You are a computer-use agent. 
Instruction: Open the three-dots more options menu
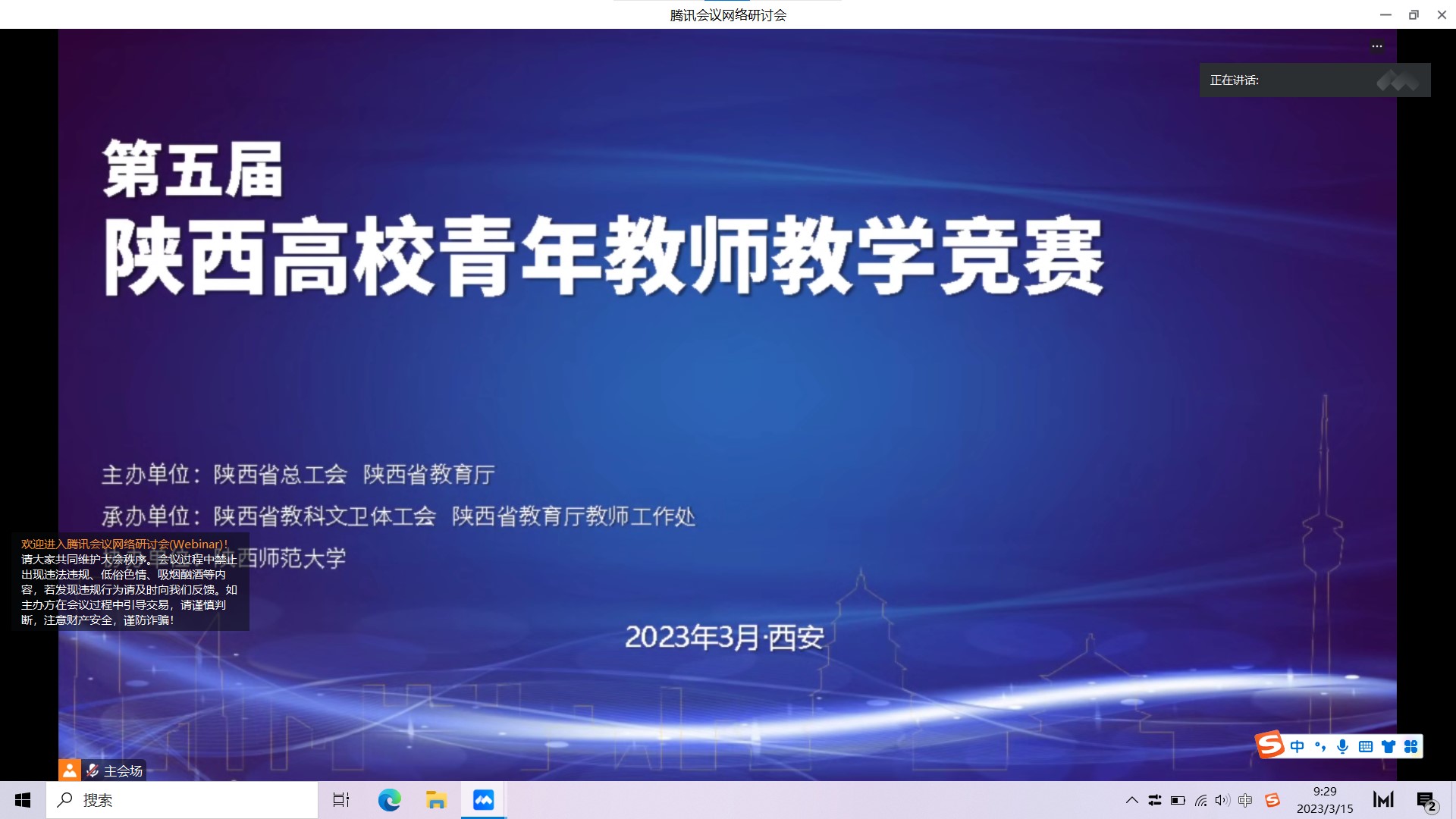(1376, 46)
